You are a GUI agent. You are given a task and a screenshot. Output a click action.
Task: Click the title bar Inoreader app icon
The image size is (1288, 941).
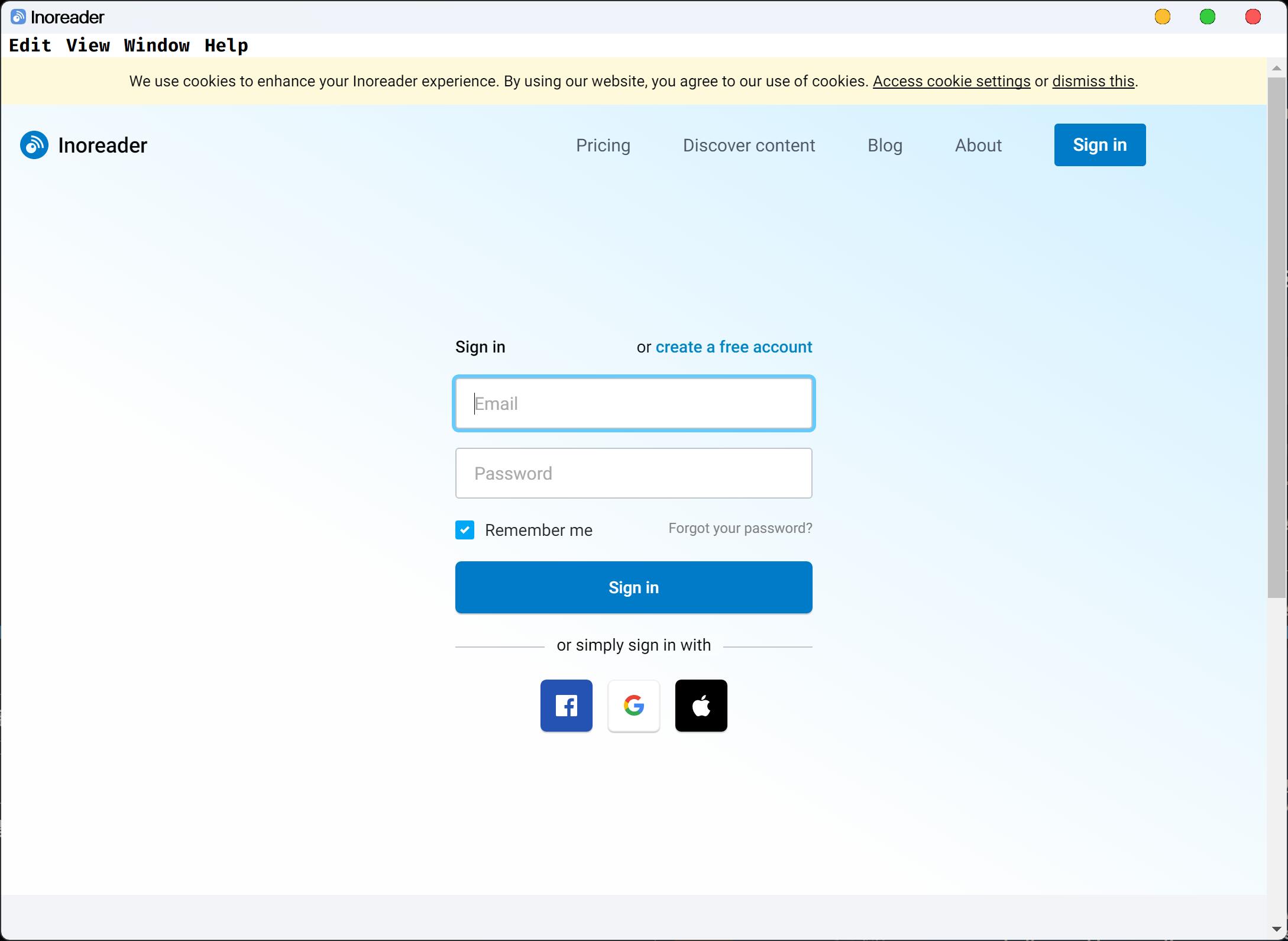(18, 17)
